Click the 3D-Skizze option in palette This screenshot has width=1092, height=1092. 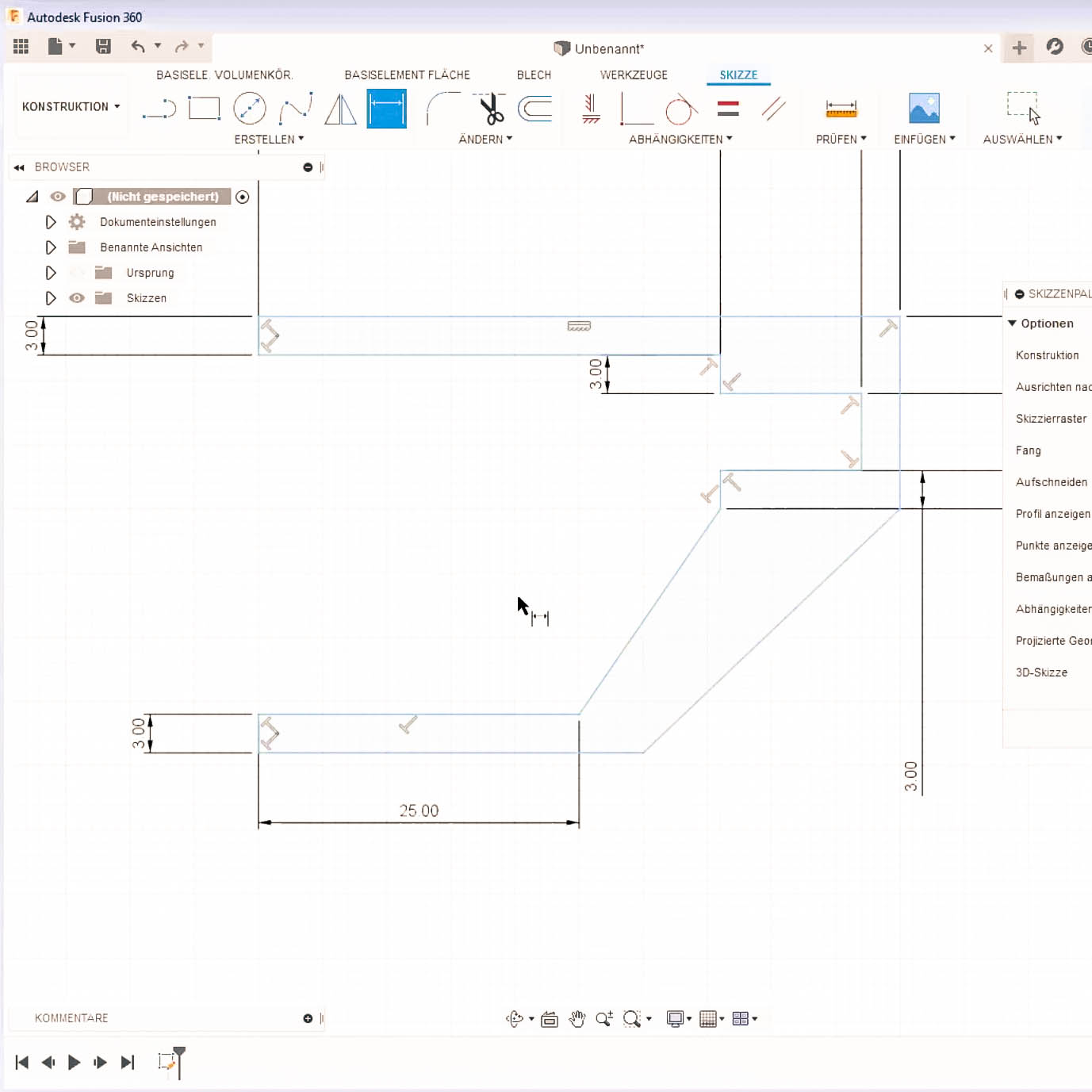[x=1041, y=672]
